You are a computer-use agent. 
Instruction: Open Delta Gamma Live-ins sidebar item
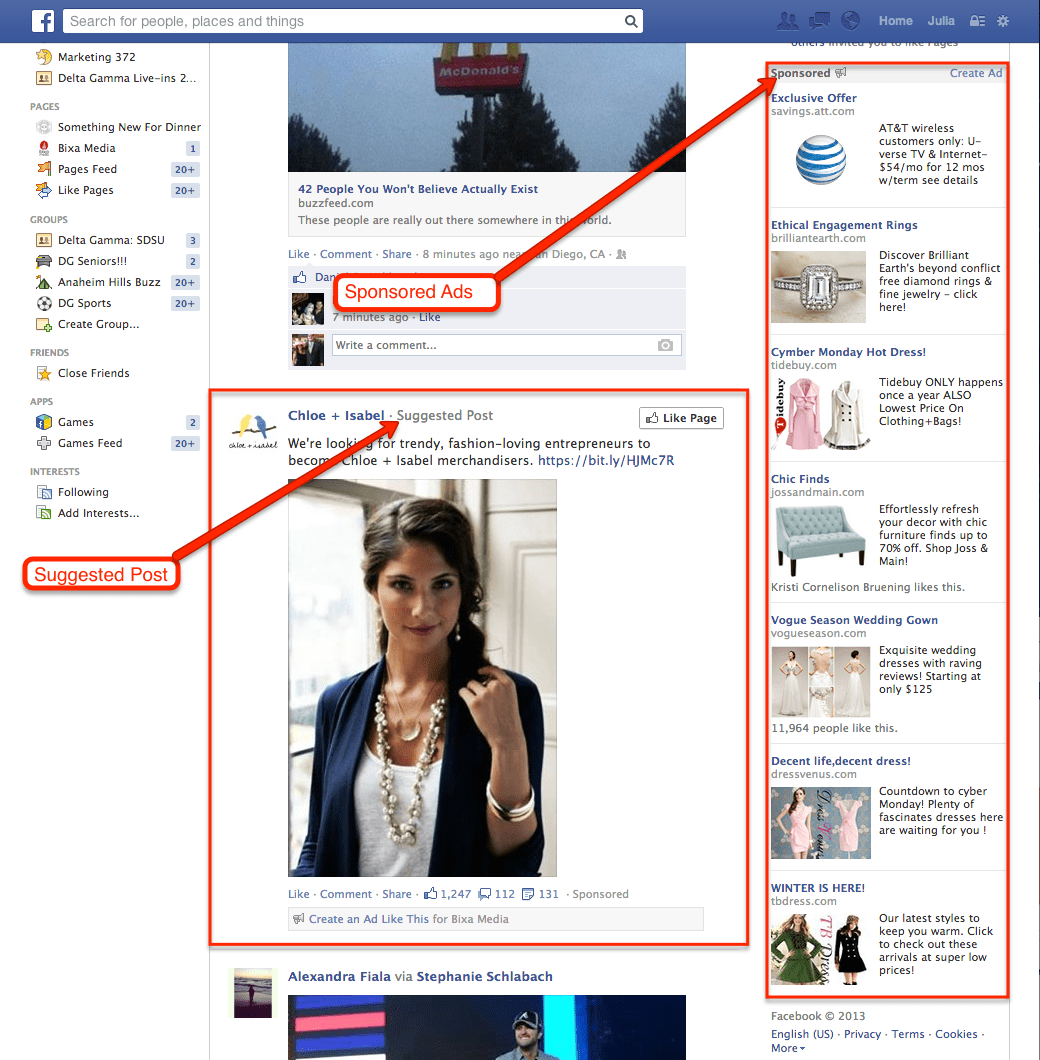point(126,78)
